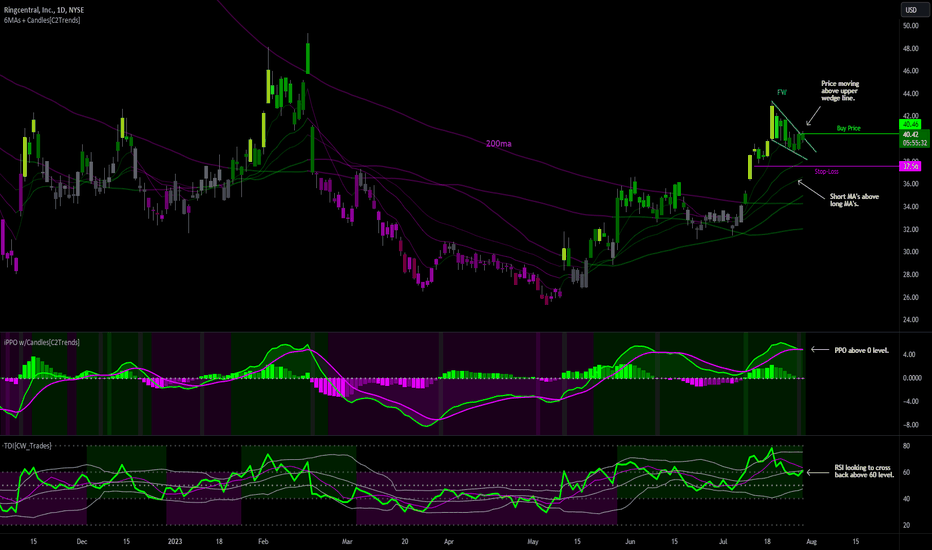The width and height of the screenshot is (932, 550).
Task: Click 46.00 on the price axis
Action: point(911,71)
